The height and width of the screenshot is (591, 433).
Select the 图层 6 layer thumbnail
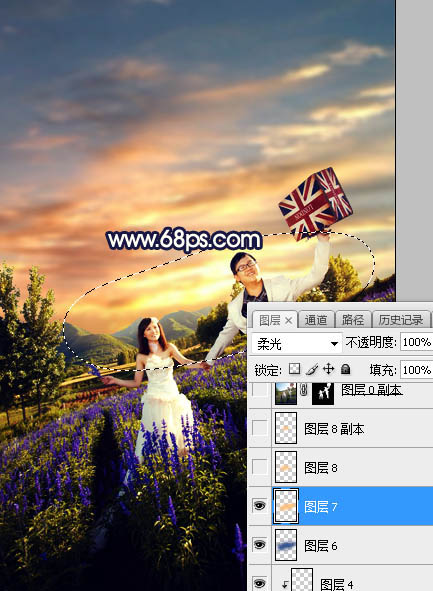coord(286,545)
